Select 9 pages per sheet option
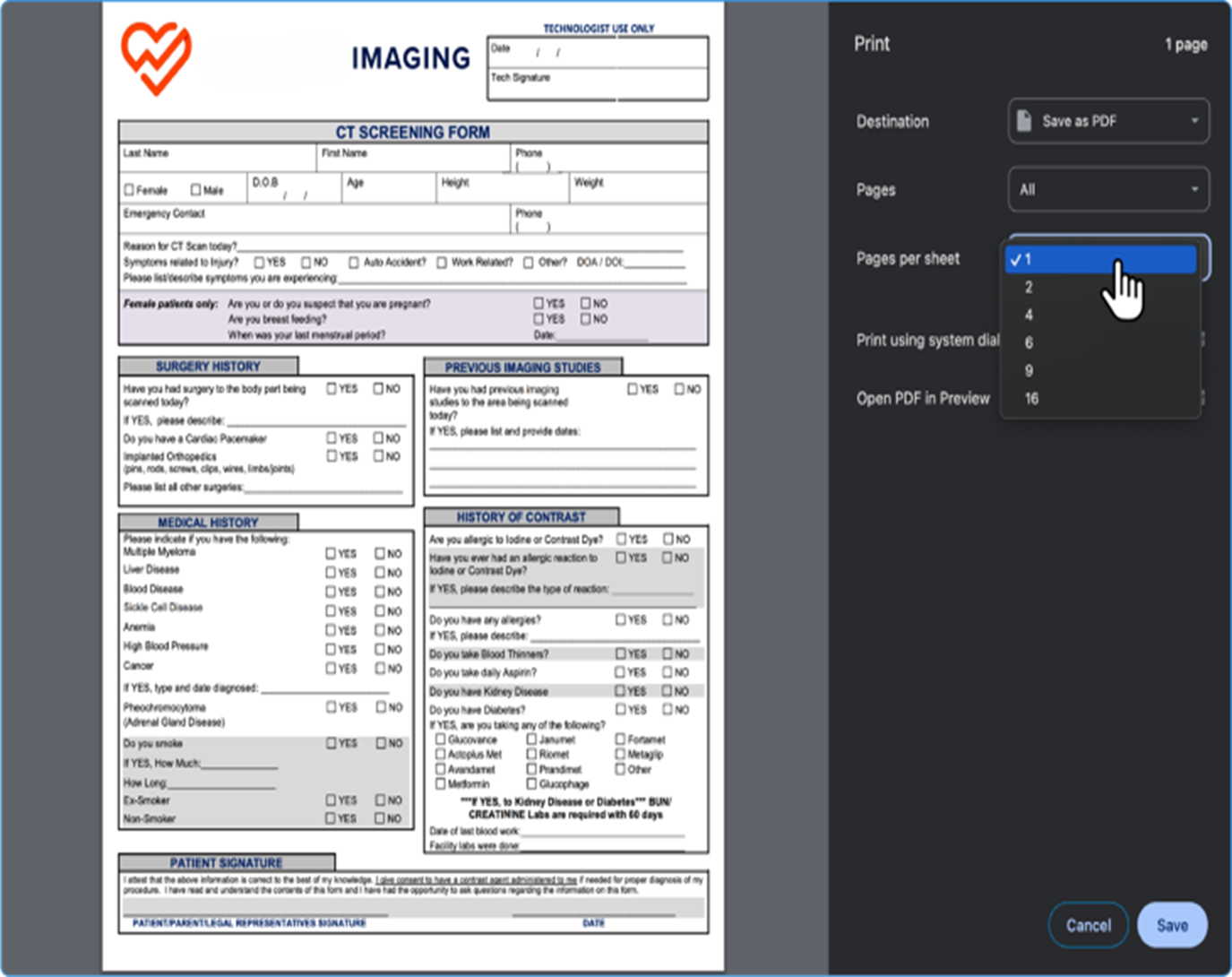 tap(1029, 371)
